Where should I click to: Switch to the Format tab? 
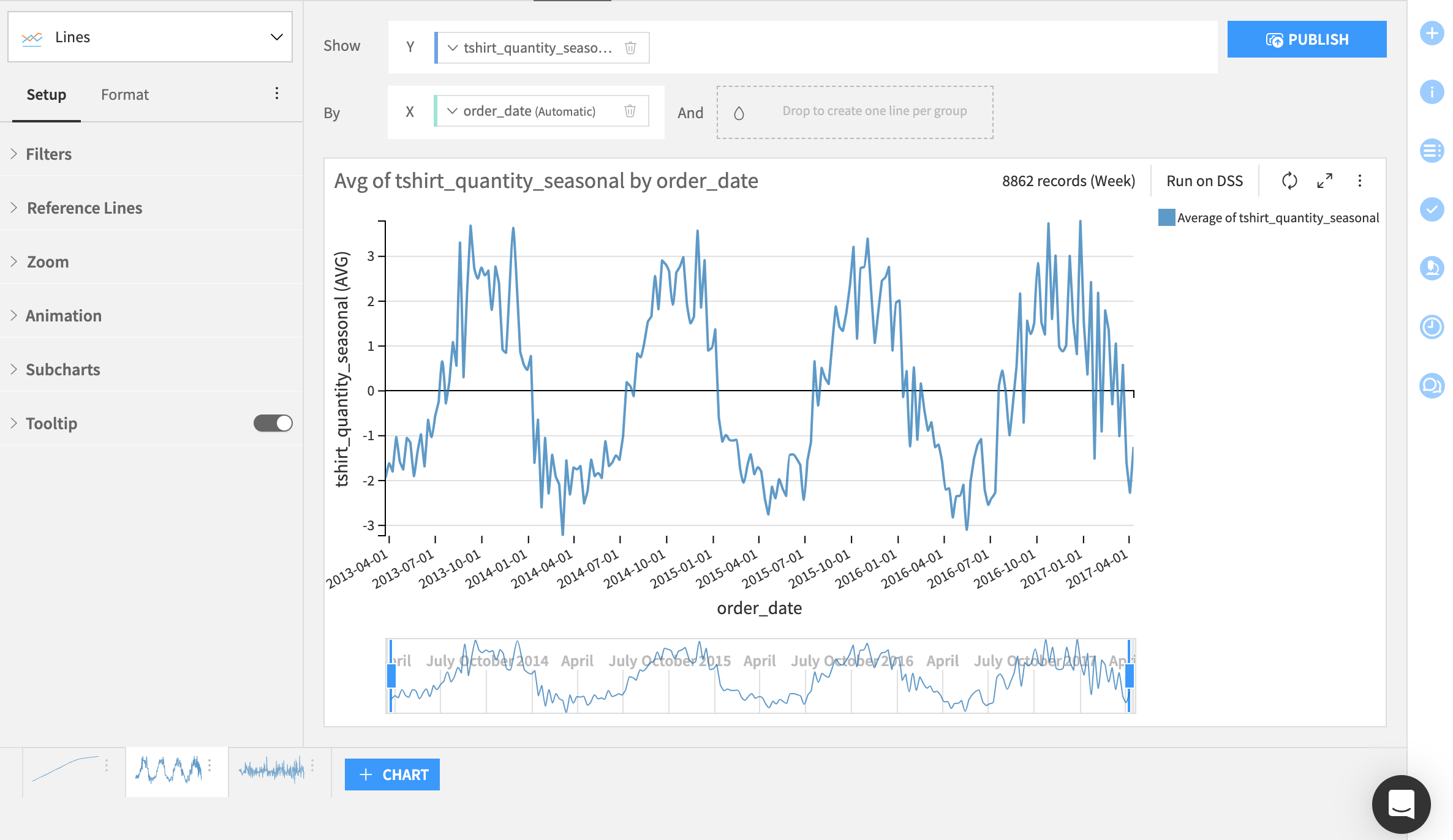124,94
